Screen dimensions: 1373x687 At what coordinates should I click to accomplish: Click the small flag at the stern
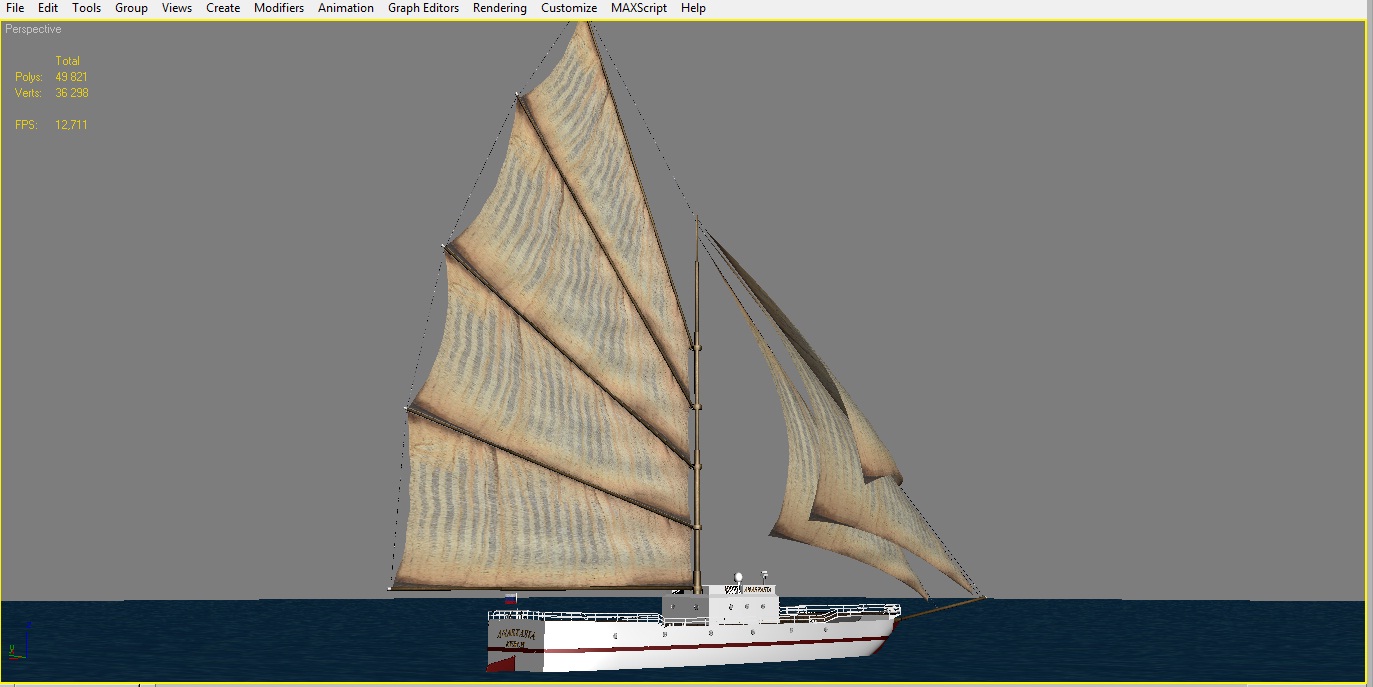[x=511, y=600]
